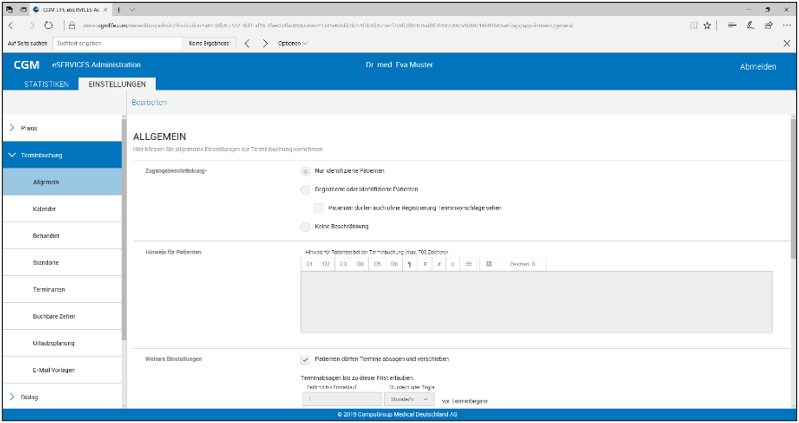Select heading 03 format in editor
Screen dimensions: 799x423
[x=343, y=264]
